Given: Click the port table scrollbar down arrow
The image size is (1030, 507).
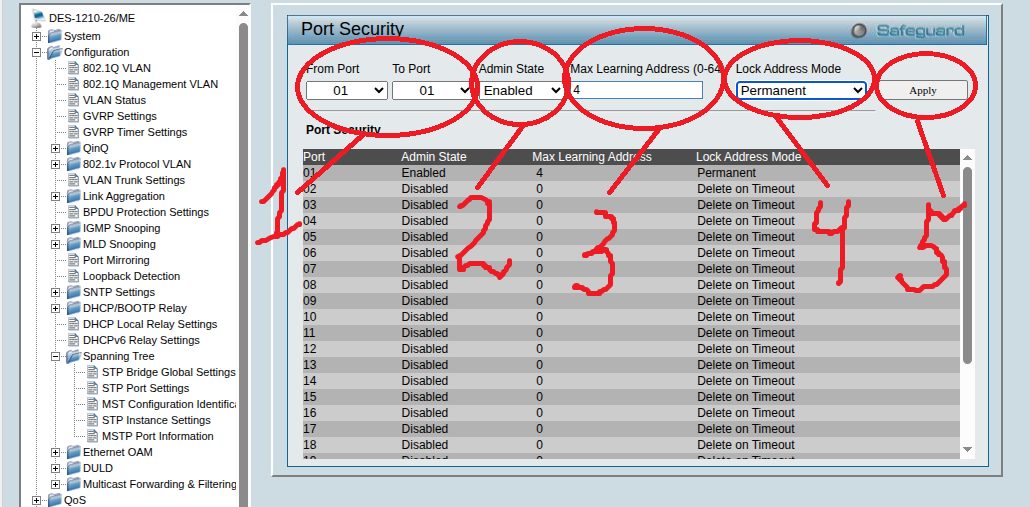Looking at the screenshot, I should [x=967, y=449].
